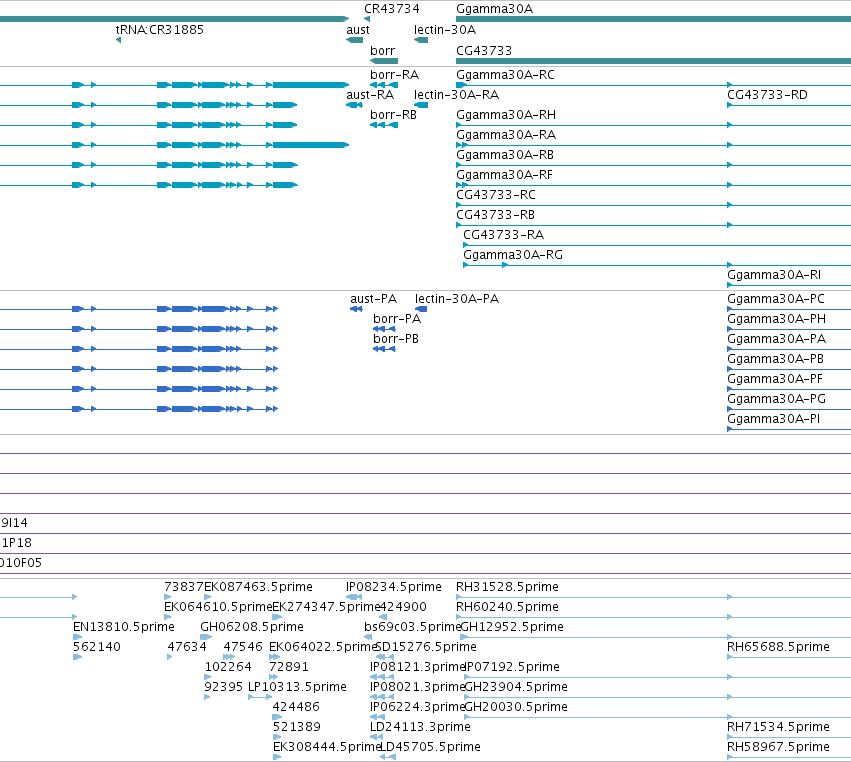The width and height of the screenshot is (851, 762).
Task: Select EST 562140
Action: tap(97, 647)
